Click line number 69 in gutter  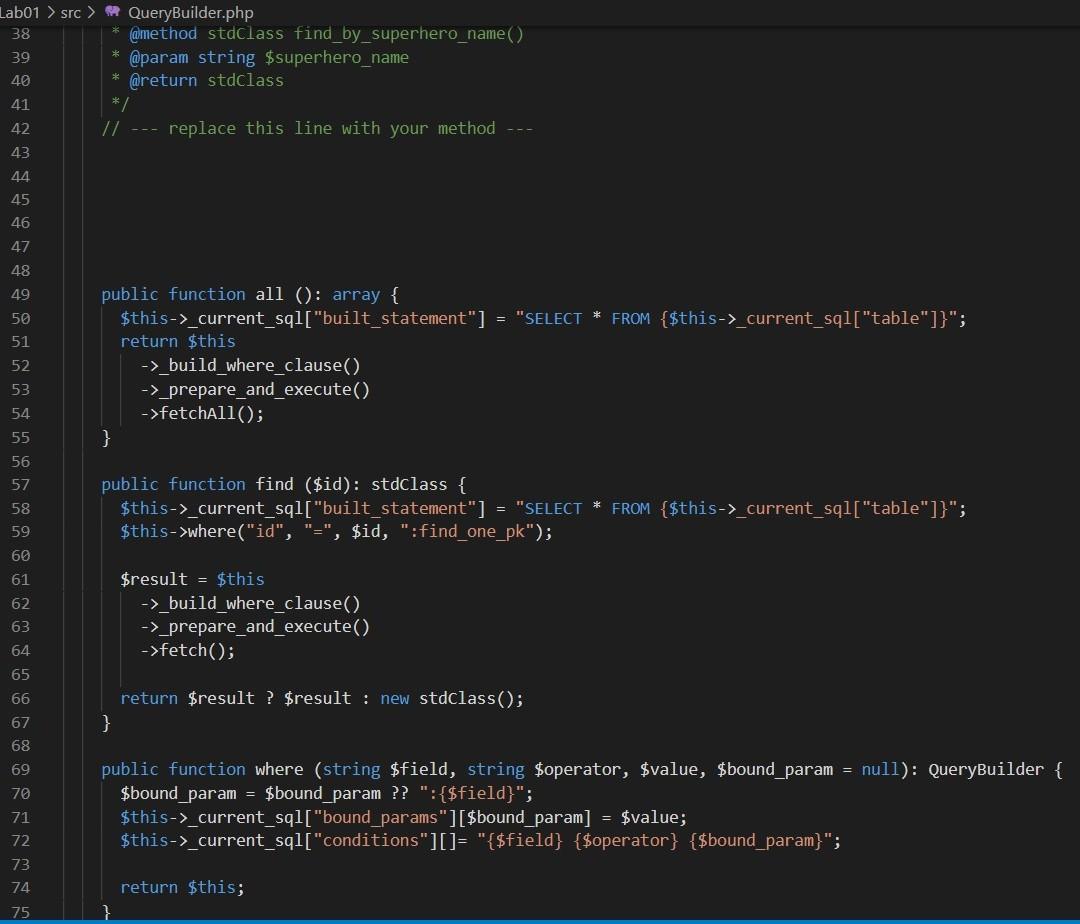[21, 770]
